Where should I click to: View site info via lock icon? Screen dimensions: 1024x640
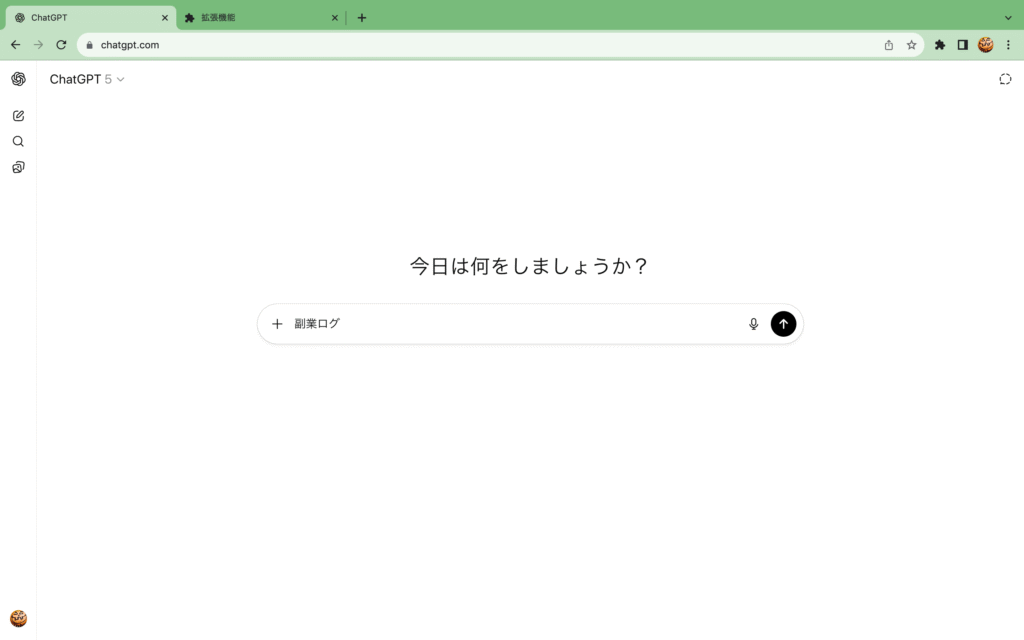[x=89, y=45]
